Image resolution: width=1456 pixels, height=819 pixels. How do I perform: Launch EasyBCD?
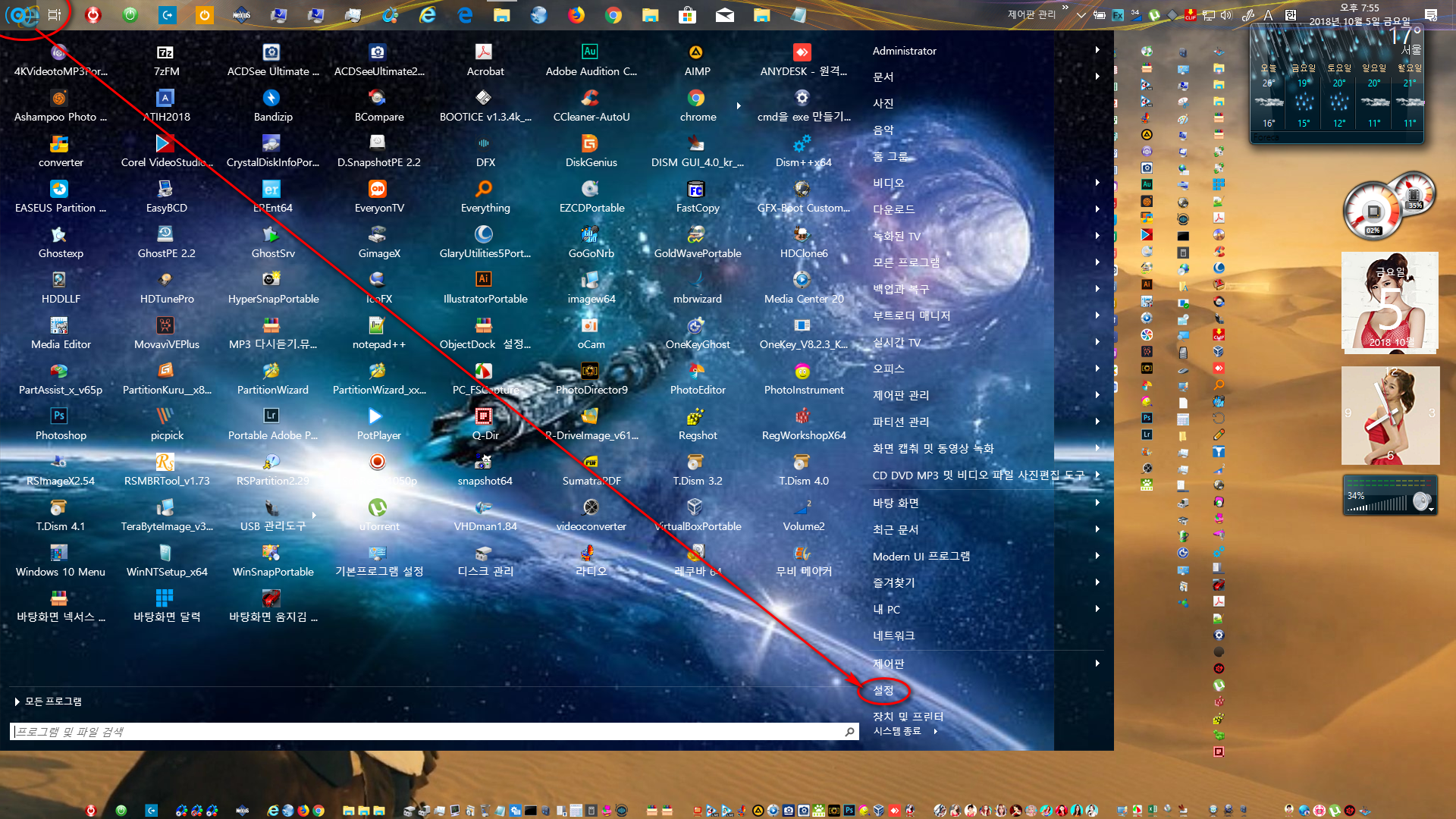point(166,197)
